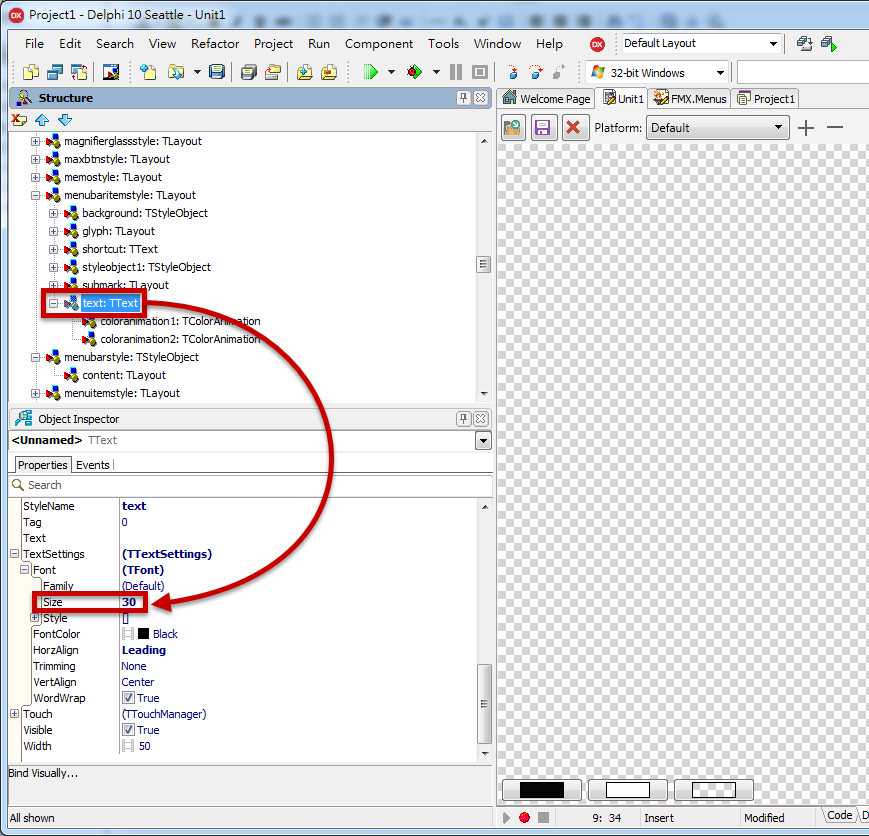This screenshot has width=869, height=836.
Task: Click the Run green arrow toolbar icon
Action: pyautogui.click(x=370, y=72)
